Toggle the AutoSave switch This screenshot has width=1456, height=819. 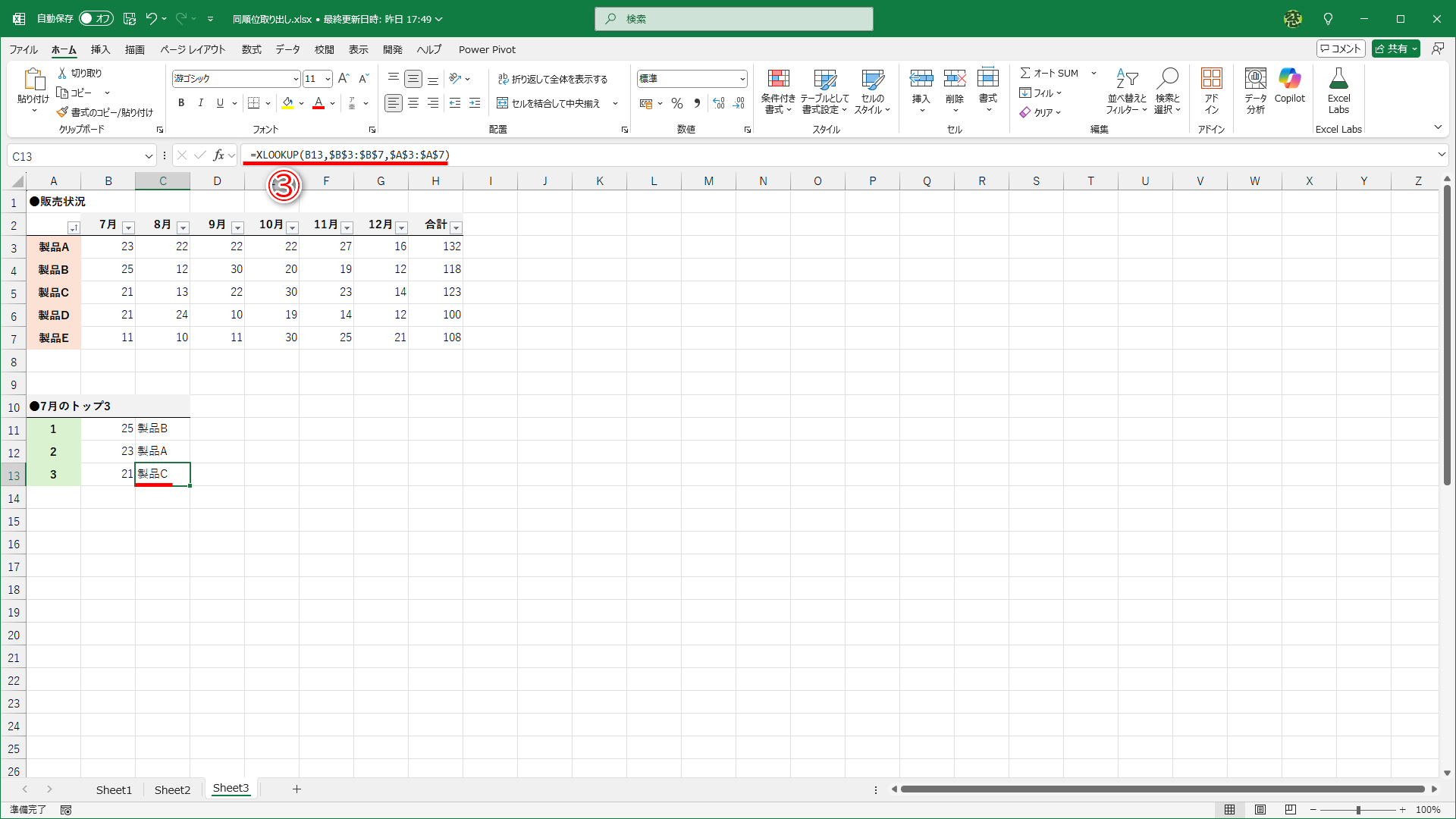coord(96,19)
